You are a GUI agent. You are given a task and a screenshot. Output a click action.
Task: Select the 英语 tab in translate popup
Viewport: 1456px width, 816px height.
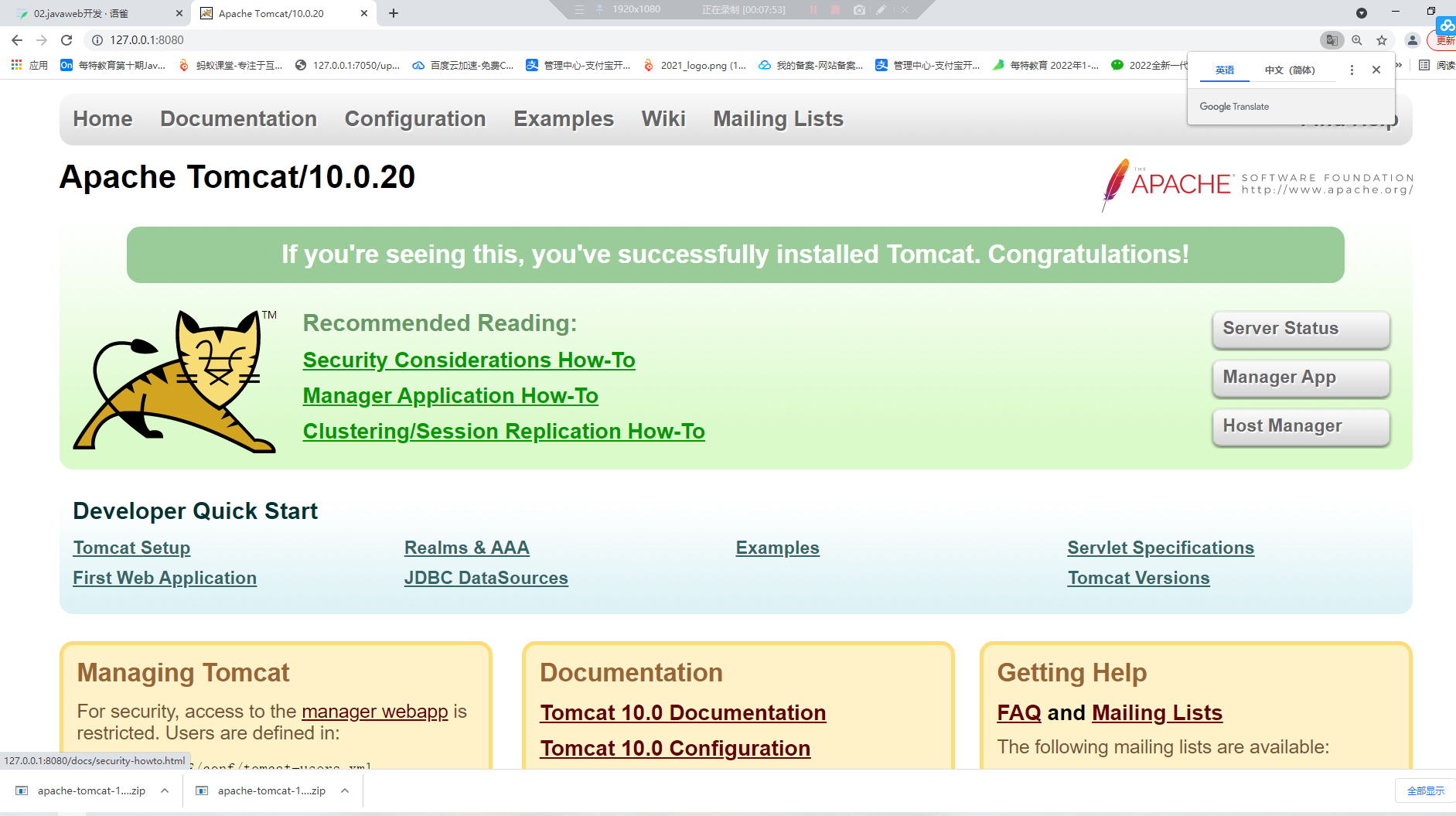(1225, 70)
